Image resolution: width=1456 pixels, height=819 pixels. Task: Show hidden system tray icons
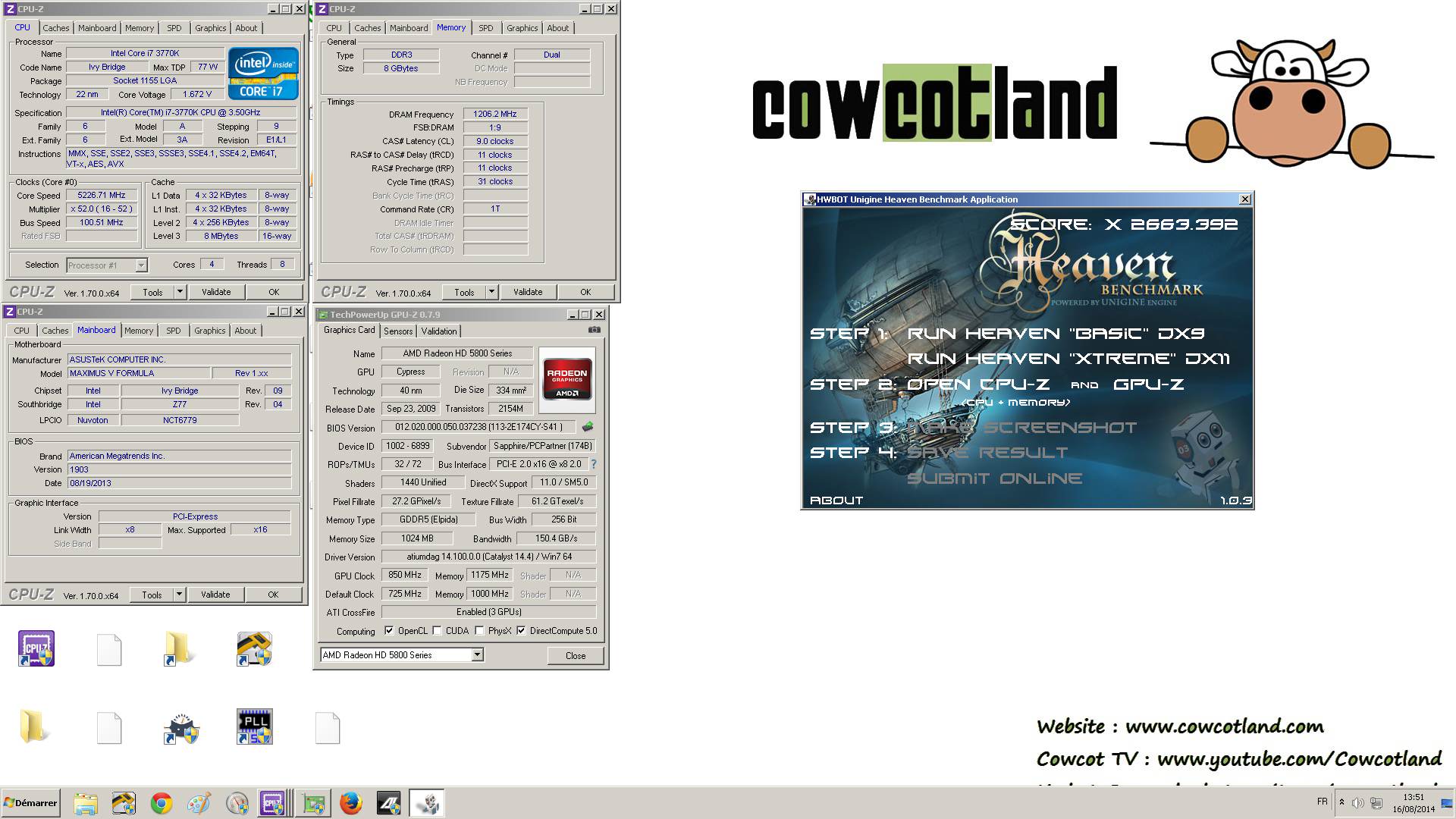[x=1341, y=802]
